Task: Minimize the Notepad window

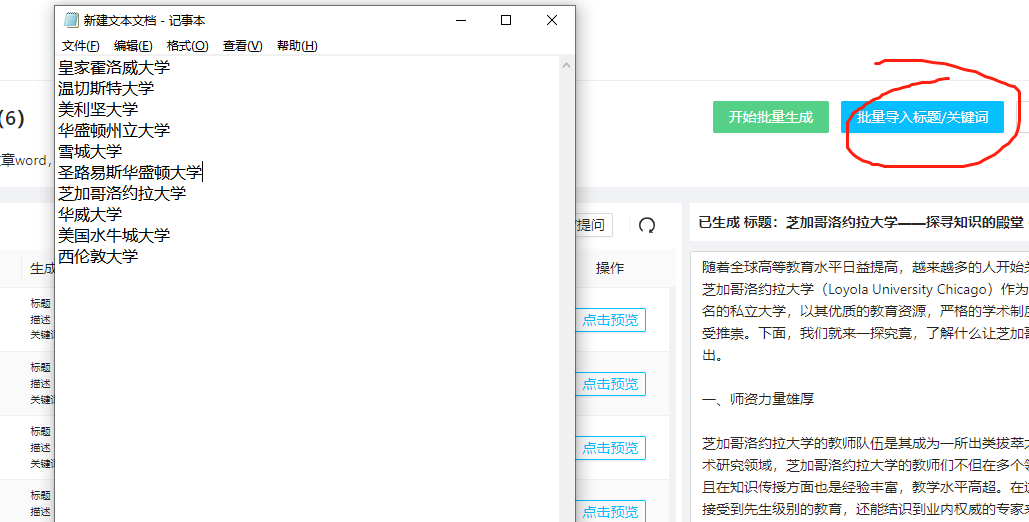Action: pyautogui.click(x=461, y=20)
